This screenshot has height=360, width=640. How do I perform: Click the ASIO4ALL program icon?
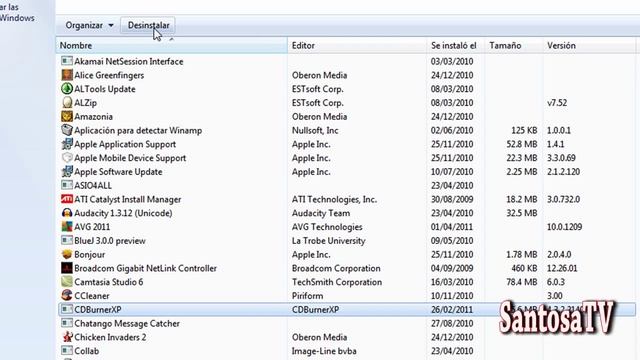pyautogui.click(x=67, y=185)
